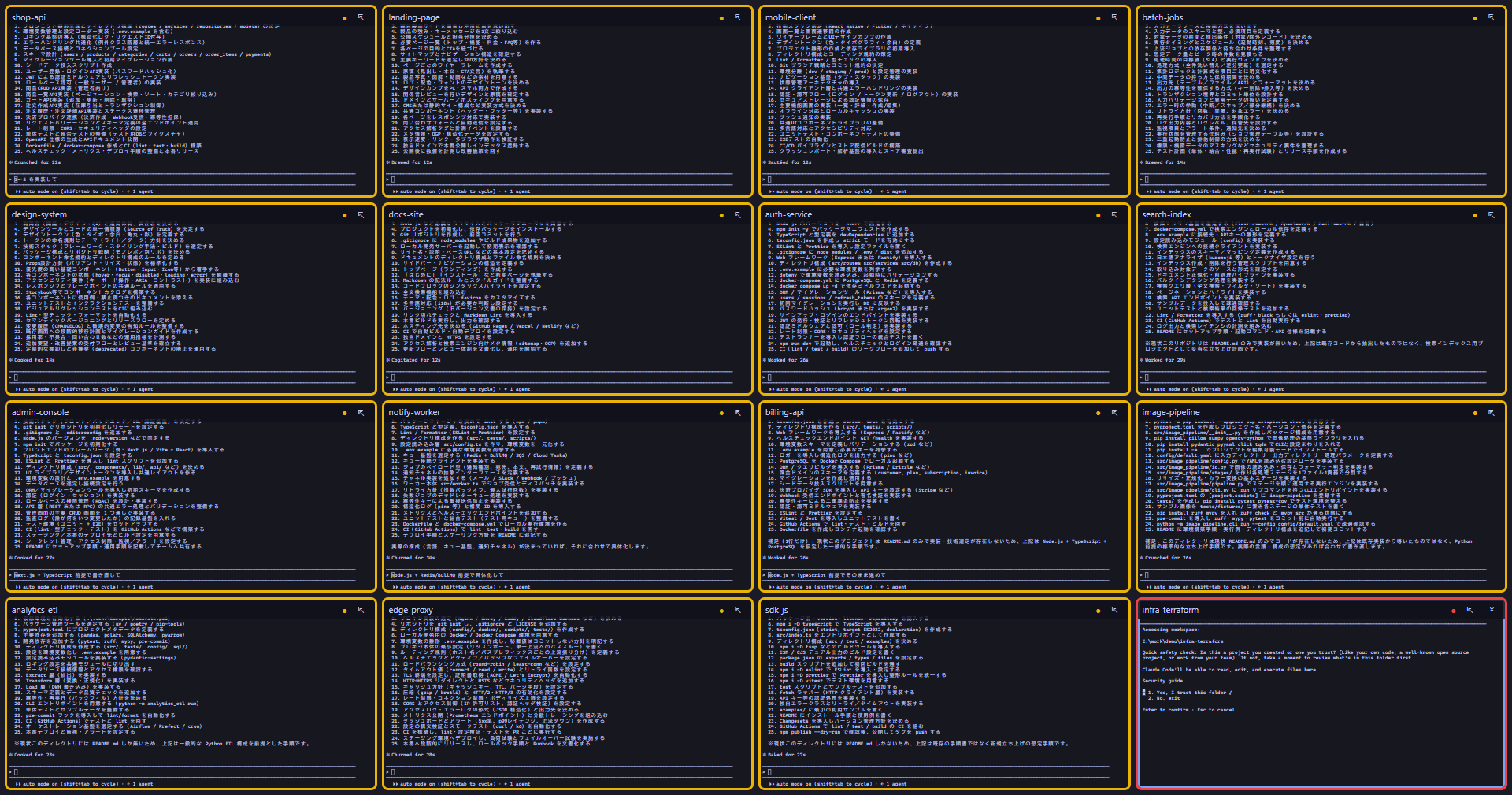Pop out the analytics-etl pane with arrow icon
The height and width of the screenshot is (795, 1512).
(361, 610)
